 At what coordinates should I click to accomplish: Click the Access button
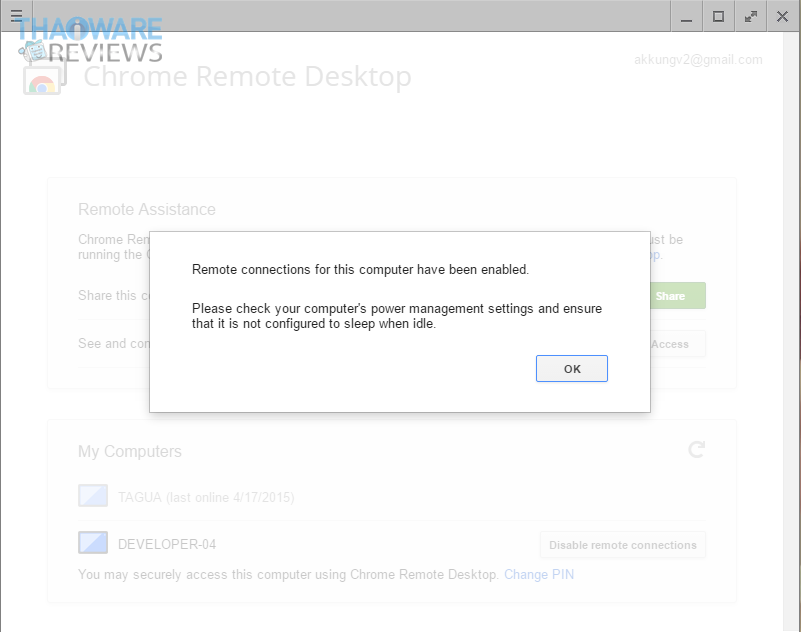pyautogui.click(x=677, y=344)
